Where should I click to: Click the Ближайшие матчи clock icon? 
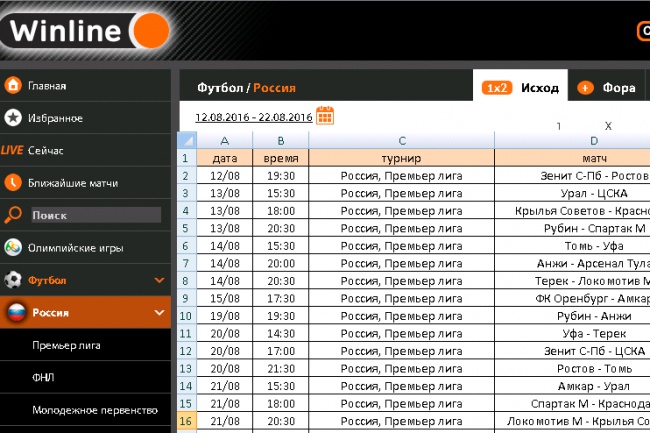13,183
